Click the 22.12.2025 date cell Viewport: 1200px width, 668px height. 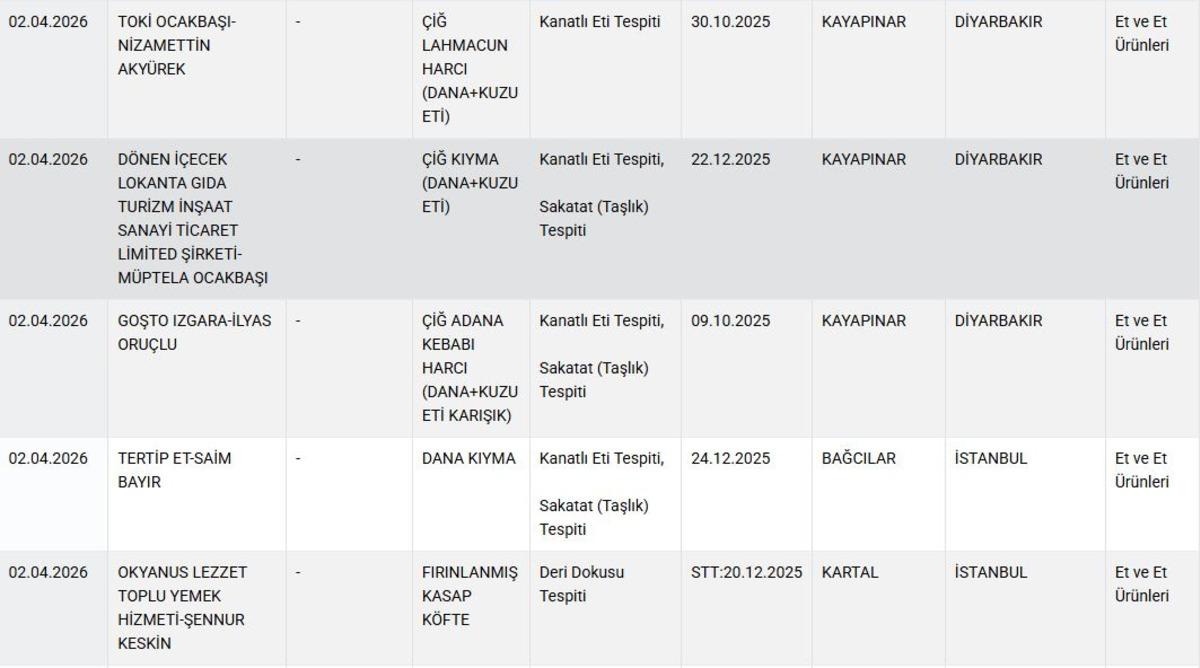point(730,159)
